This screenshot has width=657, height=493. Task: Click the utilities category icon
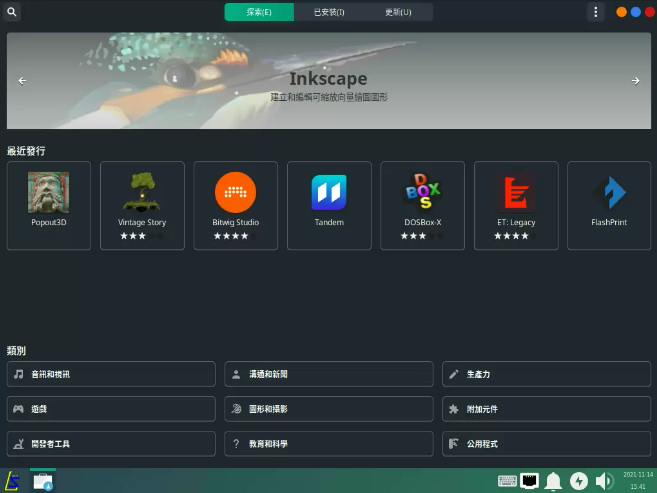pos(454,444)
